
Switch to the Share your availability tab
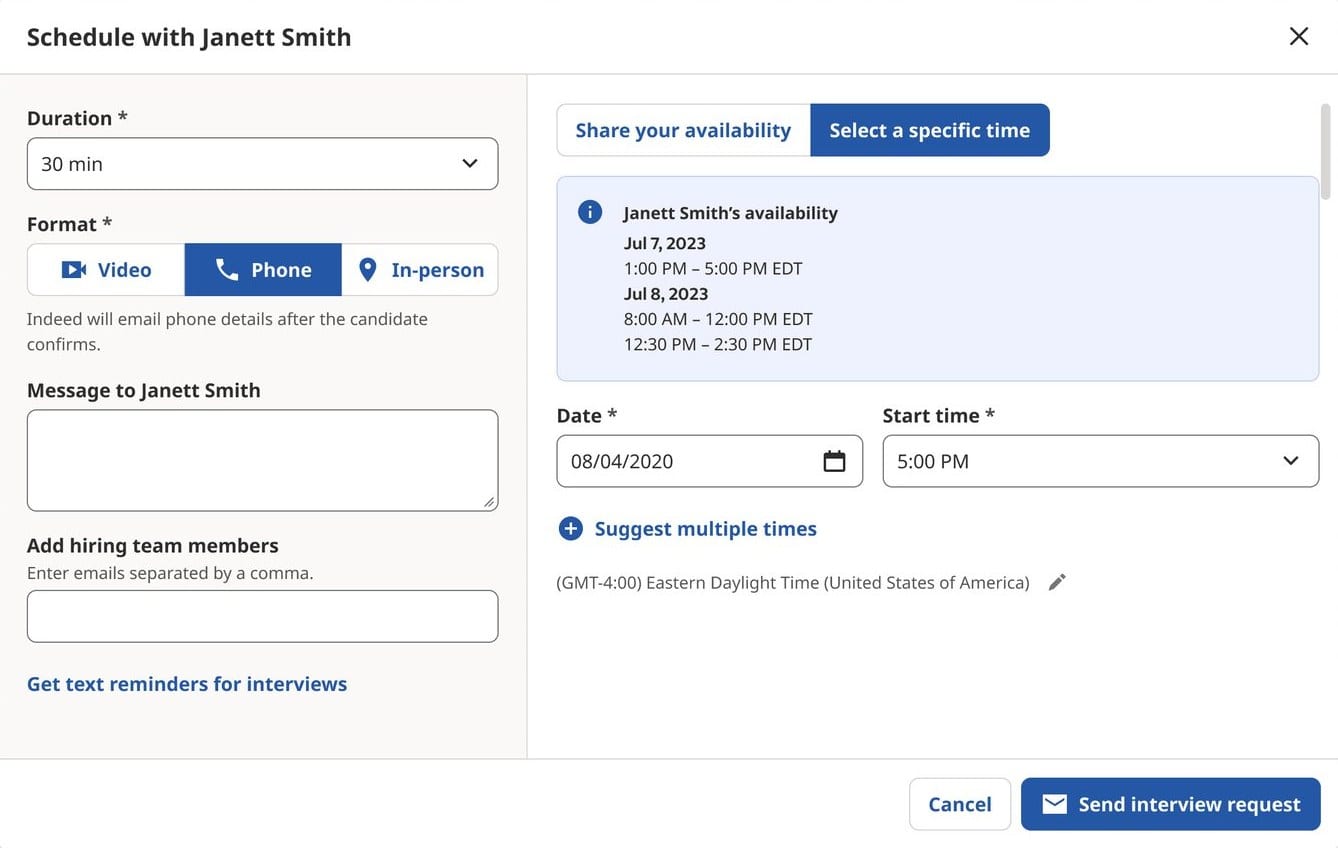(683, 130)
